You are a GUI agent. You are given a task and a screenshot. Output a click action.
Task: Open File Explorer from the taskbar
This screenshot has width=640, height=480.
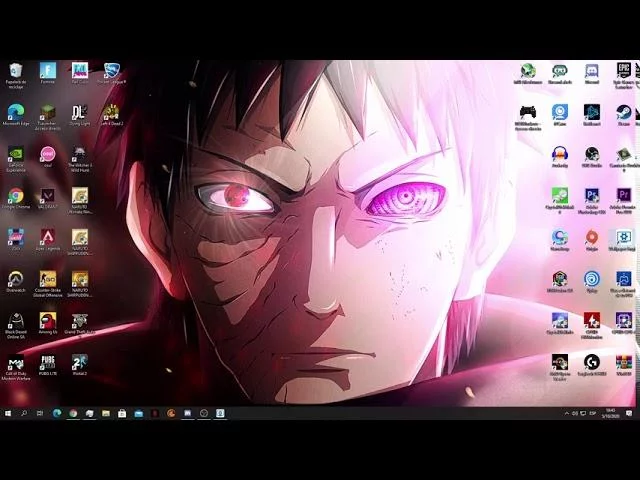[x=106, y=413]
